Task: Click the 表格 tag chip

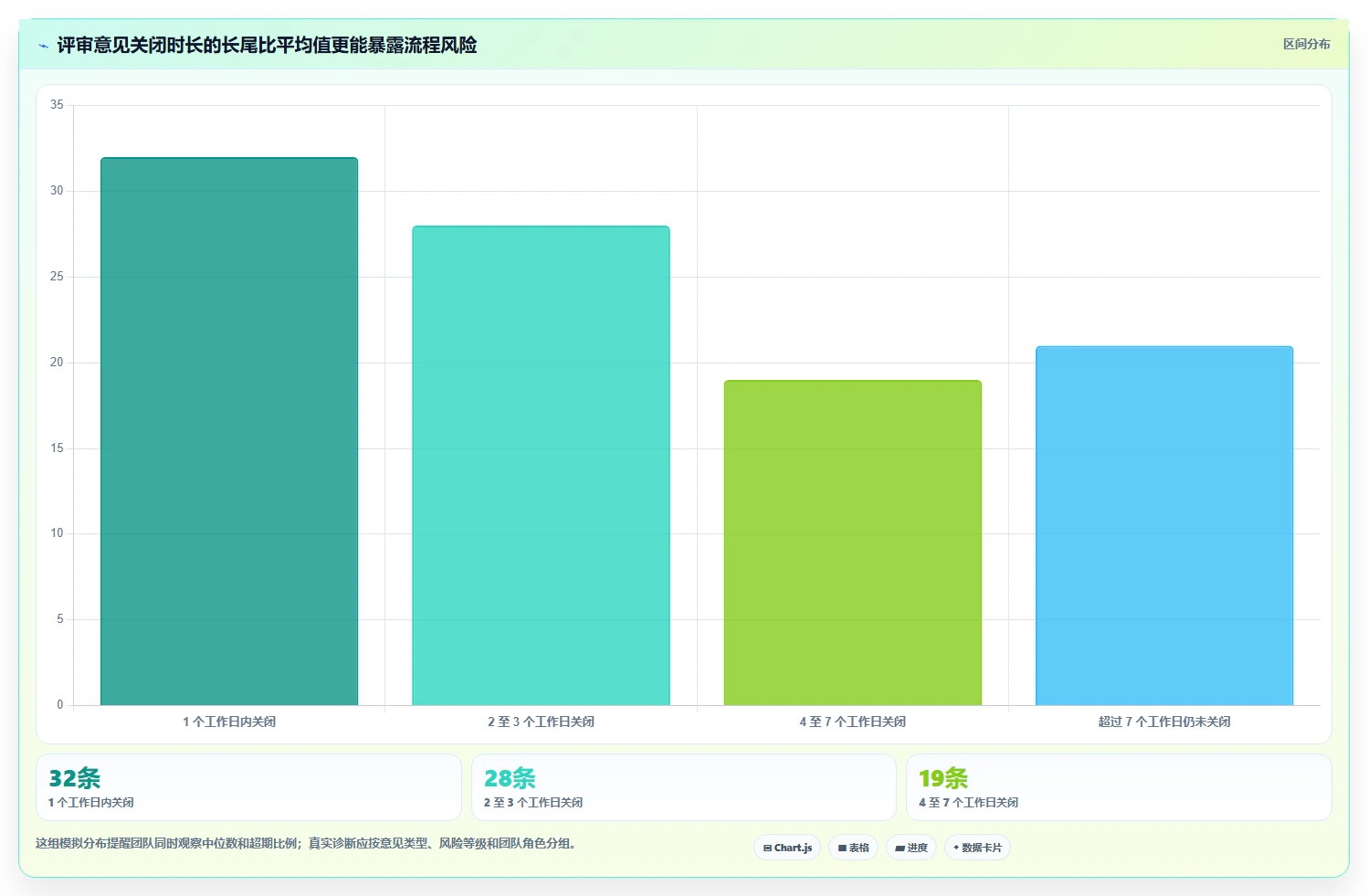Action: (x=853, y=848)
